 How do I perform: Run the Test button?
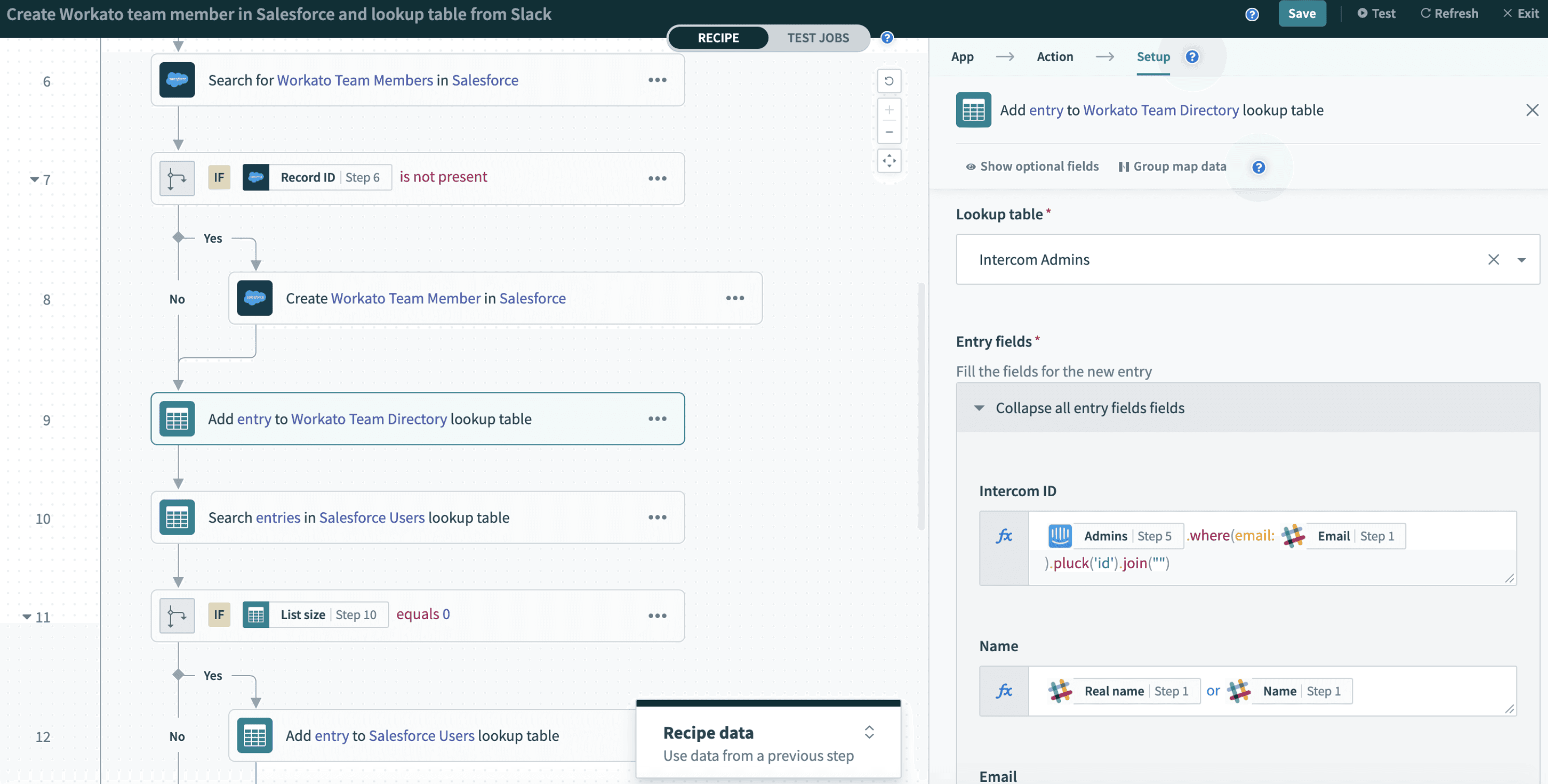1376,14
